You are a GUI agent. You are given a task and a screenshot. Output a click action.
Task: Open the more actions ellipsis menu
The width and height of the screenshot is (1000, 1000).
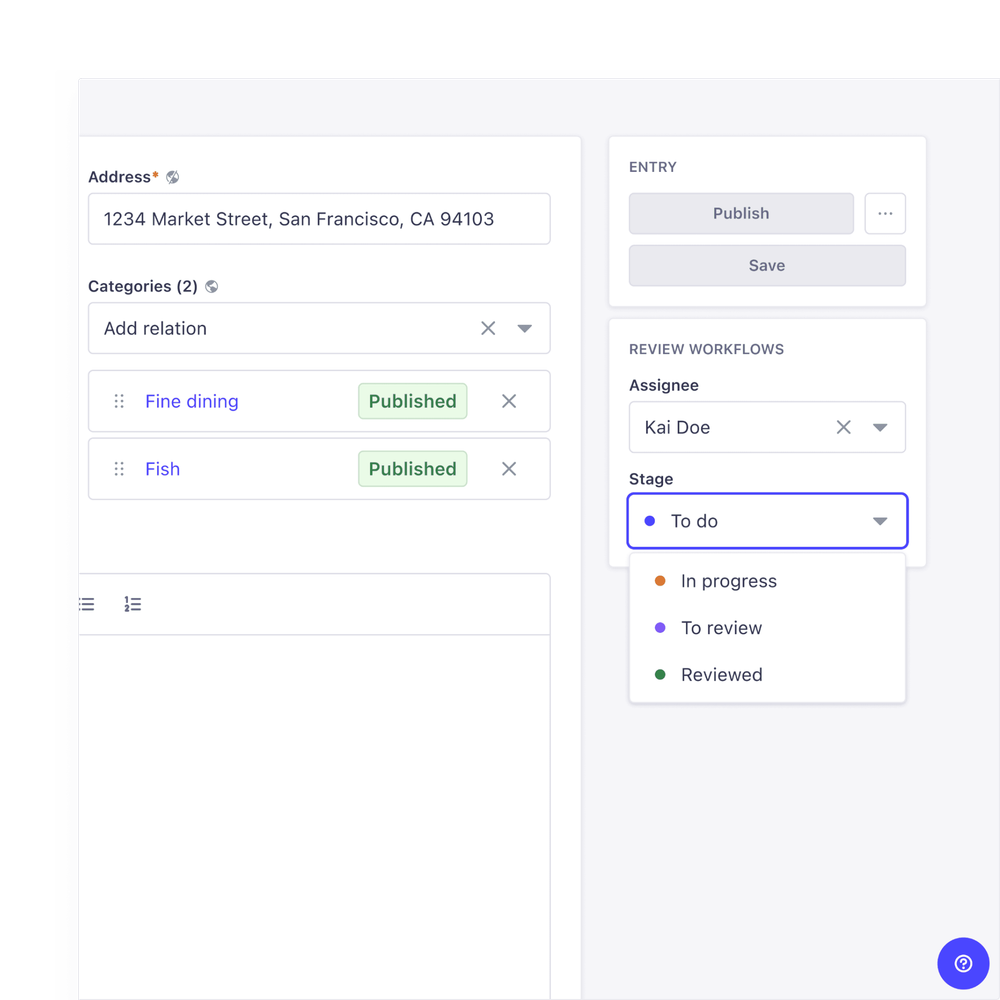coord(885,214)
